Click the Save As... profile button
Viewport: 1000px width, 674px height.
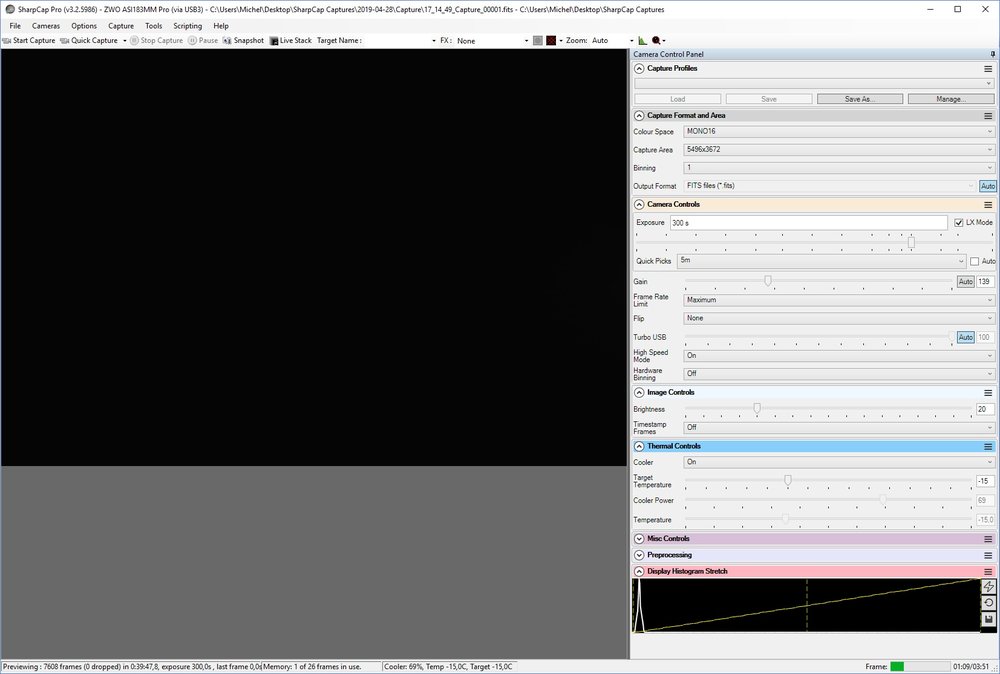tap(860, 99)
